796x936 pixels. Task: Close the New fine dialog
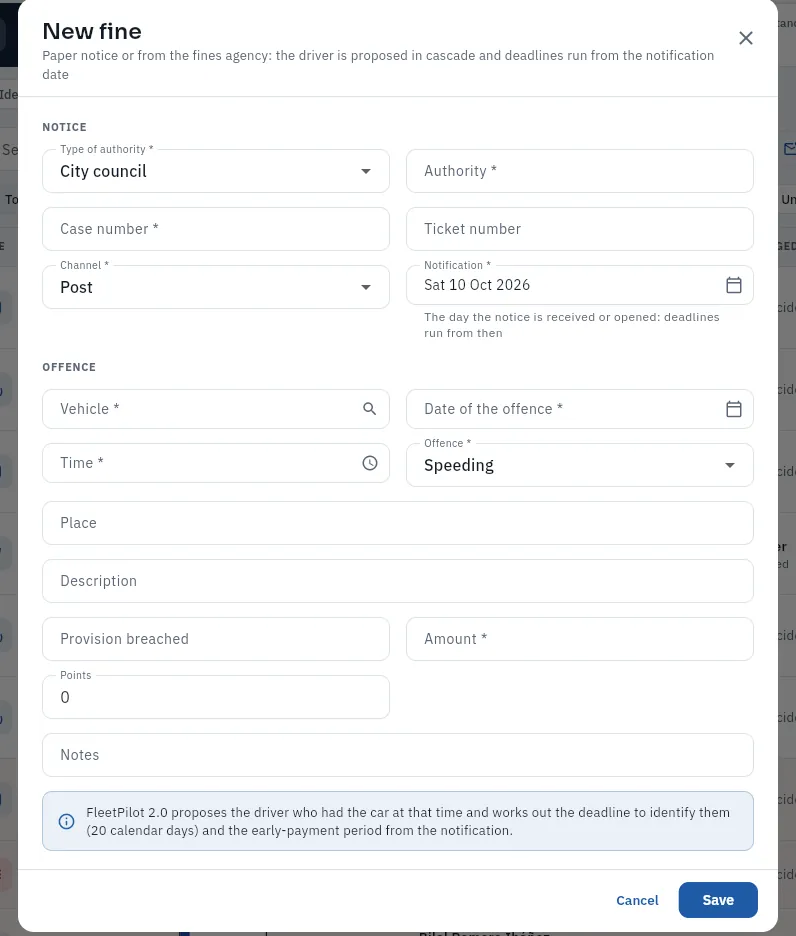(x=745, y=38)
